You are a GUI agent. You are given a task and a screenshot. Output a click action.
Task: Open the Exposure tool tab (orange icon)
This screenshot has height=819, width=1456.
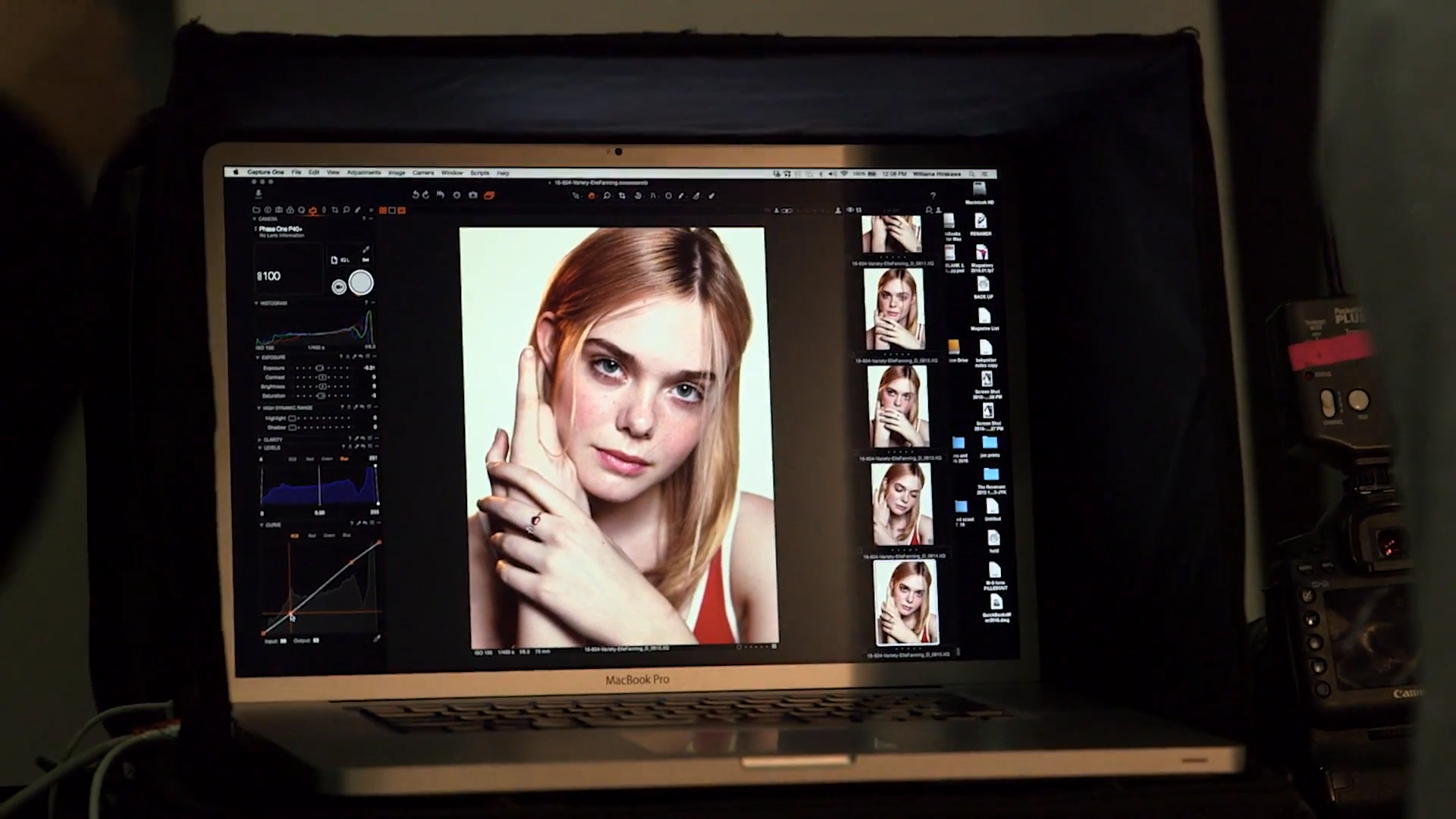(x=312, y=210)
